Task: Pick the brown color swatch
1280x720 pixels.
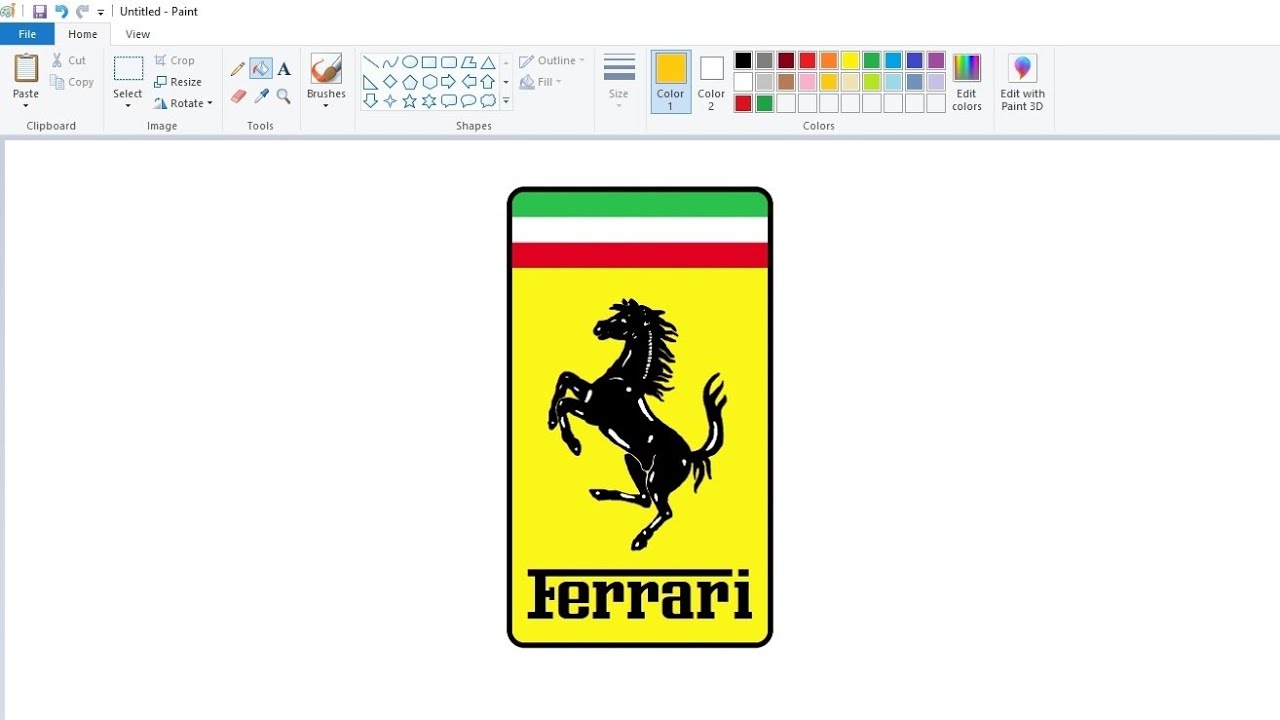Action: (786, 82)
